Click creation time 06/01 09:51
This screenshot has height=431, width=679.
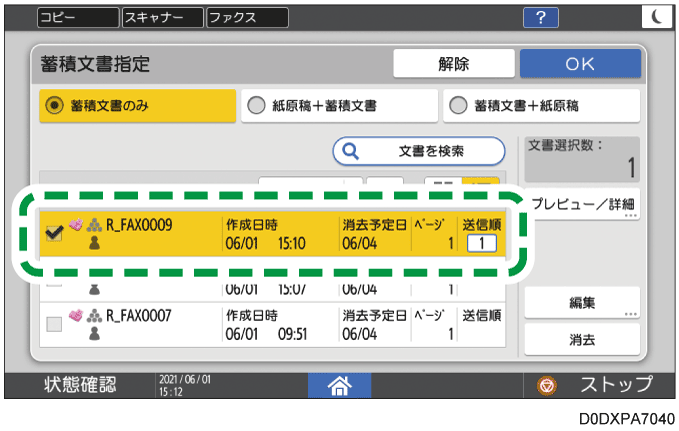[x=266, y=334]
